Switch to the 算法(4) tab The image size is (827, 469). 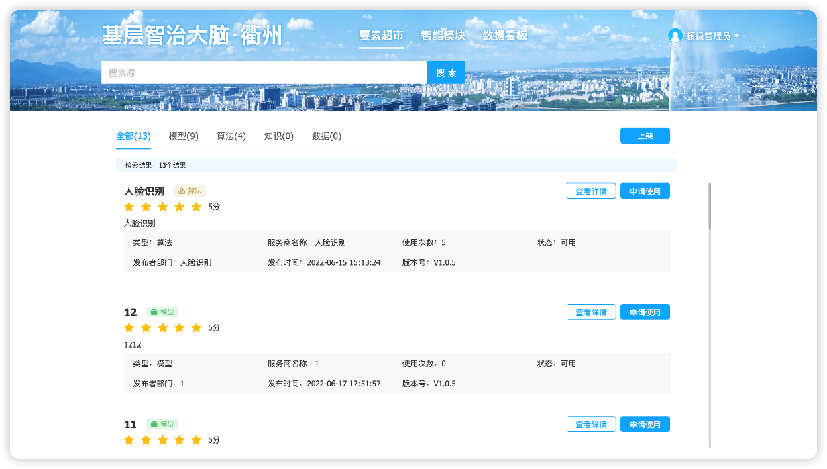click(x=231, y=136)
